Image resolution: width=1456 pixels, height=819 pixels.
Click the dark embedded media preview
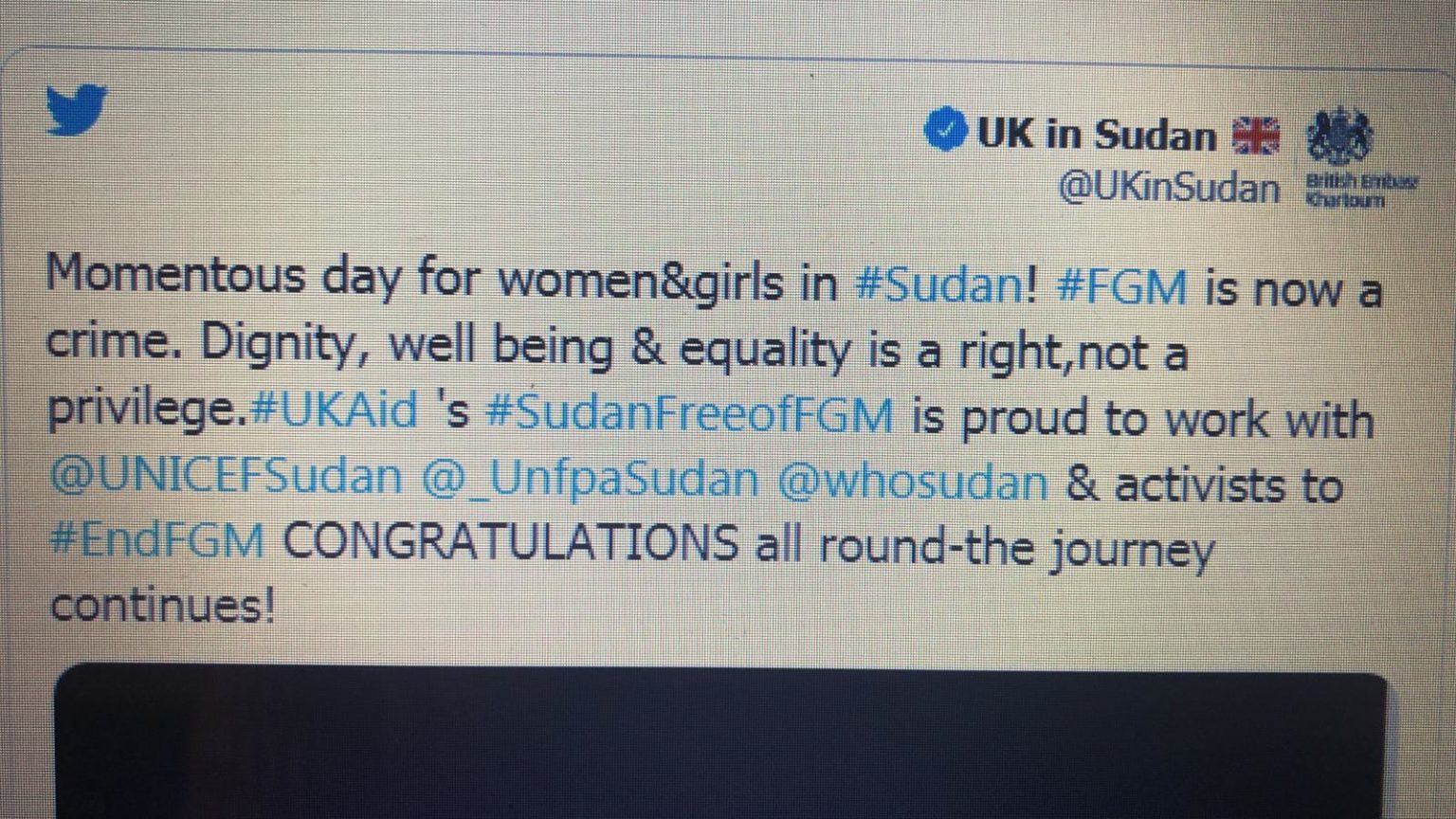coord(720,741)
